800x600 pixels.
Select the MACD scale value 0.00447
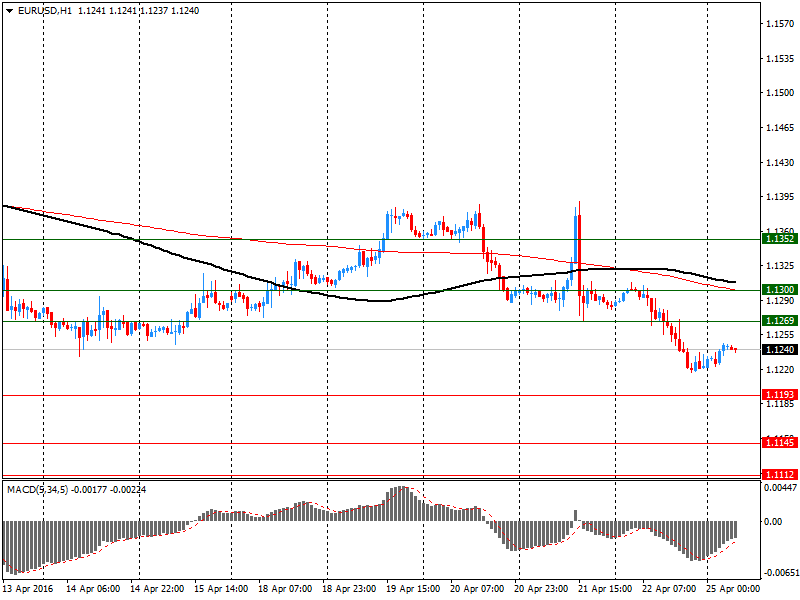tap(780, 488)
